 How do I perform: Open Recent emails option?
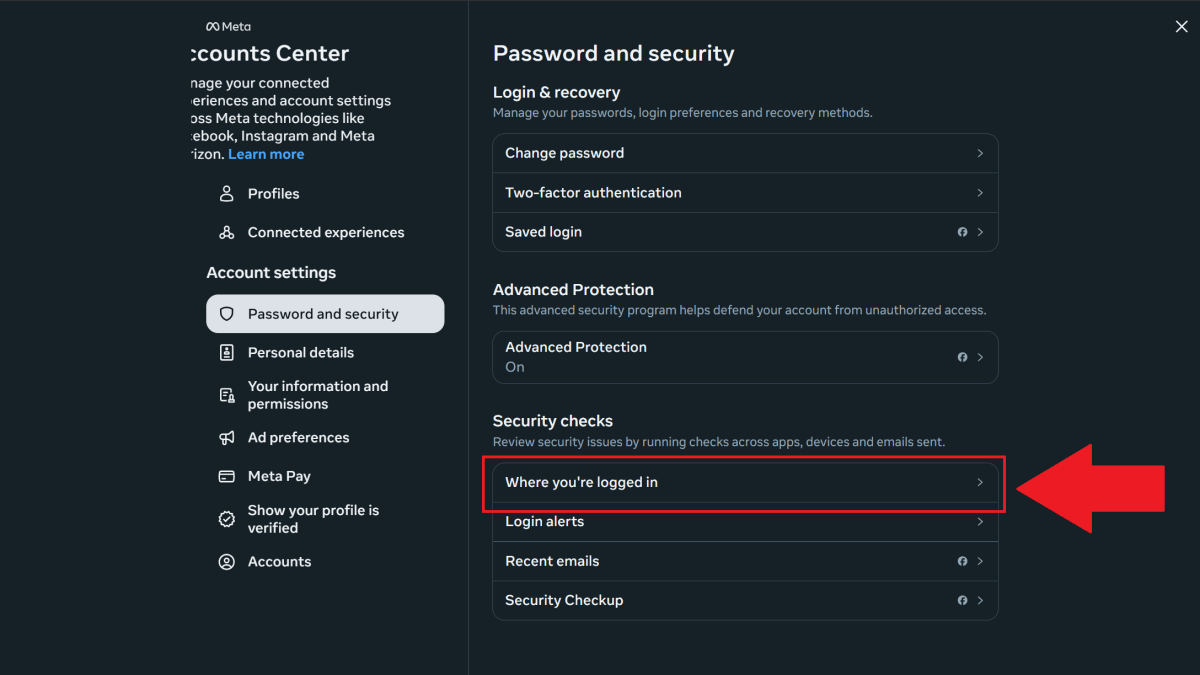(x=745, y=561)
